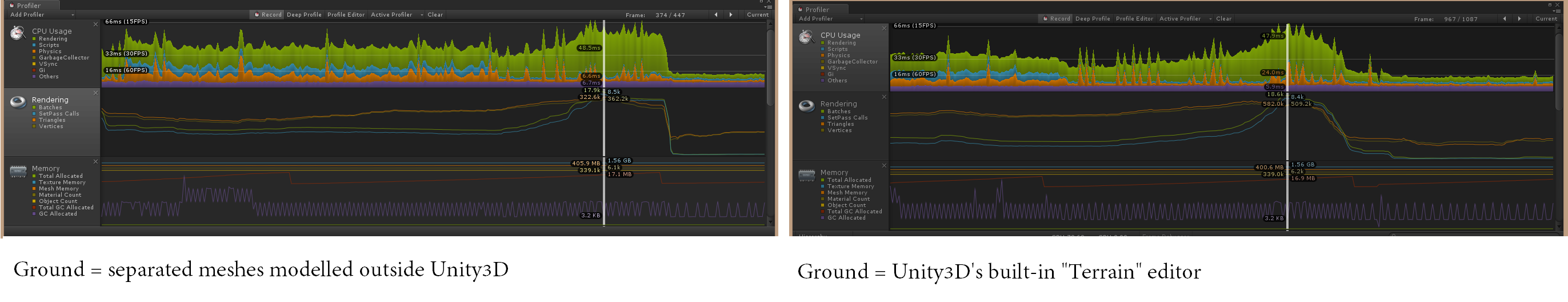
Task: Toggle Record in the left profiler toolbar
Action: pos(268,15)
